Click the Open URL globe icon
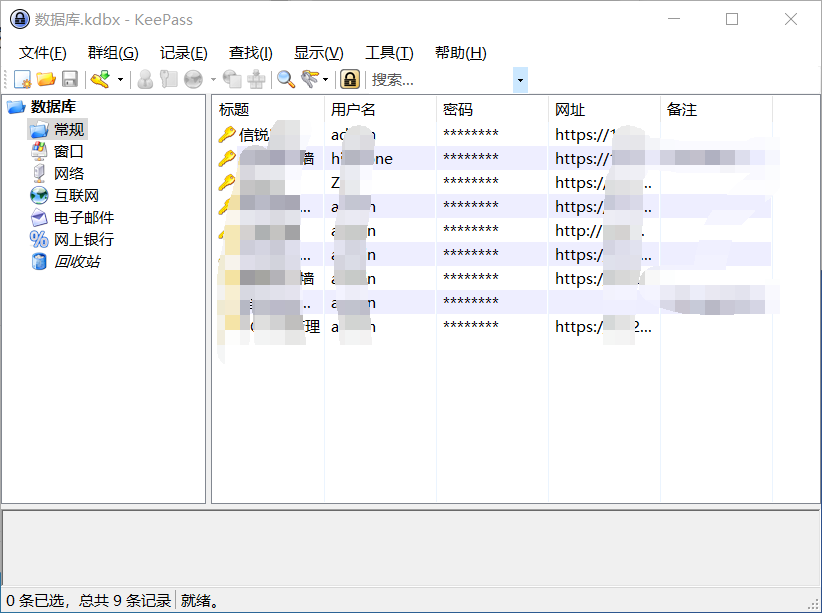 (193, 79)
